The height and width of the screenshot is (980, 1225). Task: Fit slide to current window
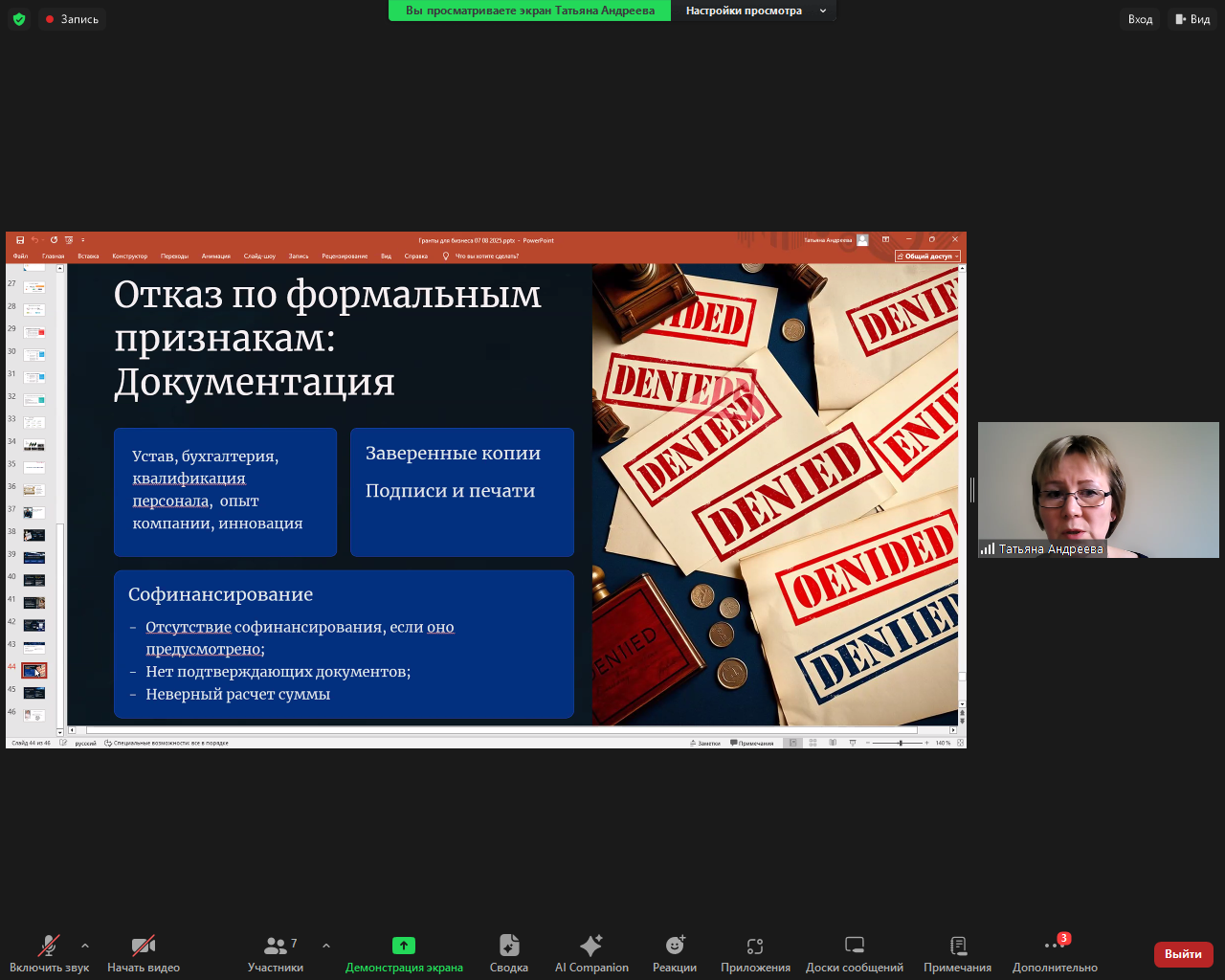(x=961, y=742)
